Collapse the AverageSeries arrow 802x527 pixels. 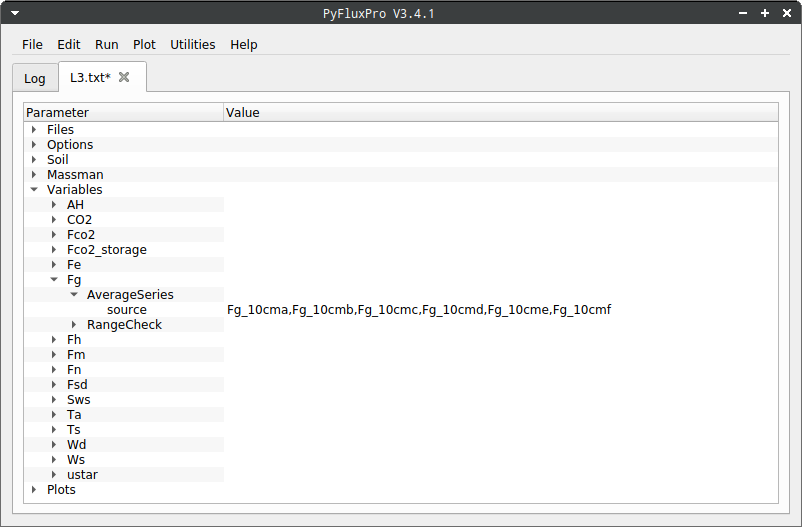(74, 294)
